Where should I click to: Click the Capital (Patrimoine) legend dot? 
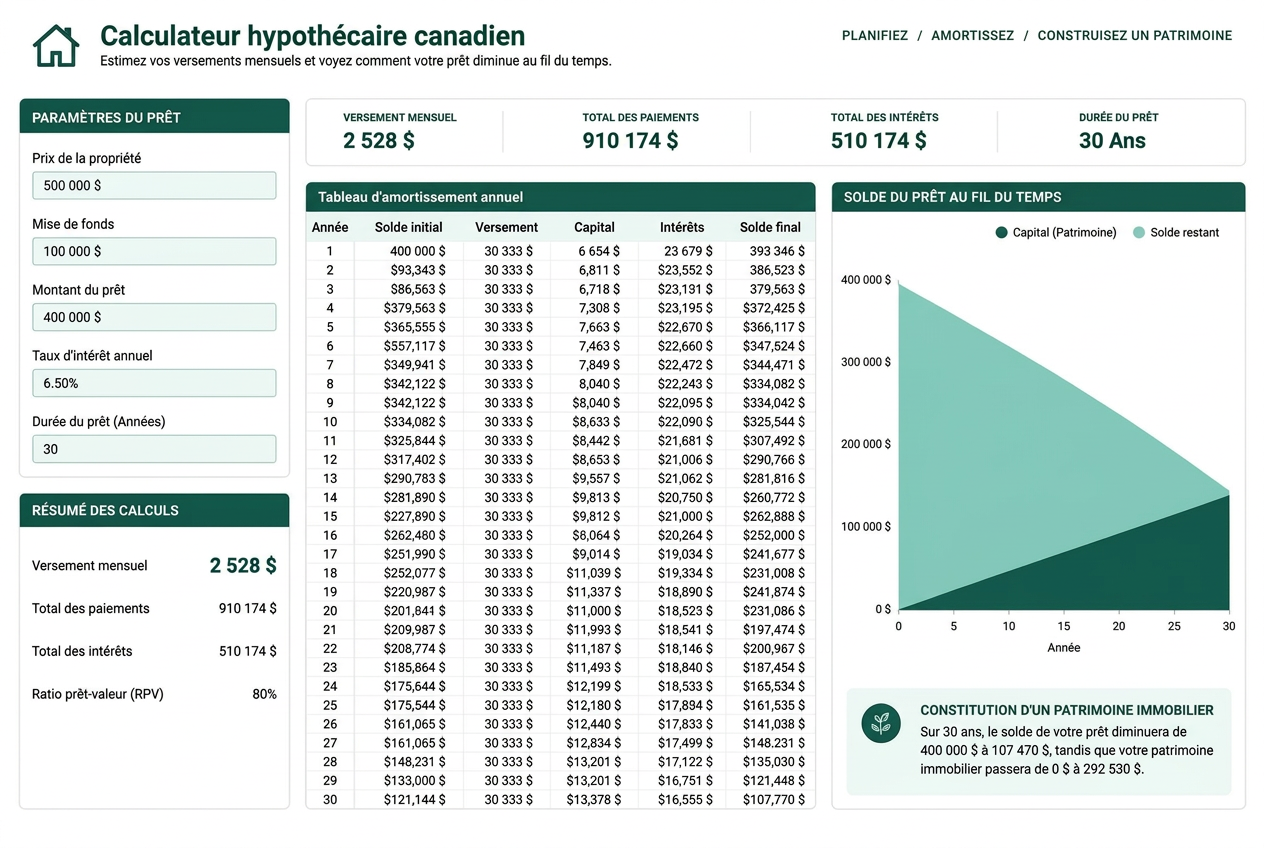1001,232
